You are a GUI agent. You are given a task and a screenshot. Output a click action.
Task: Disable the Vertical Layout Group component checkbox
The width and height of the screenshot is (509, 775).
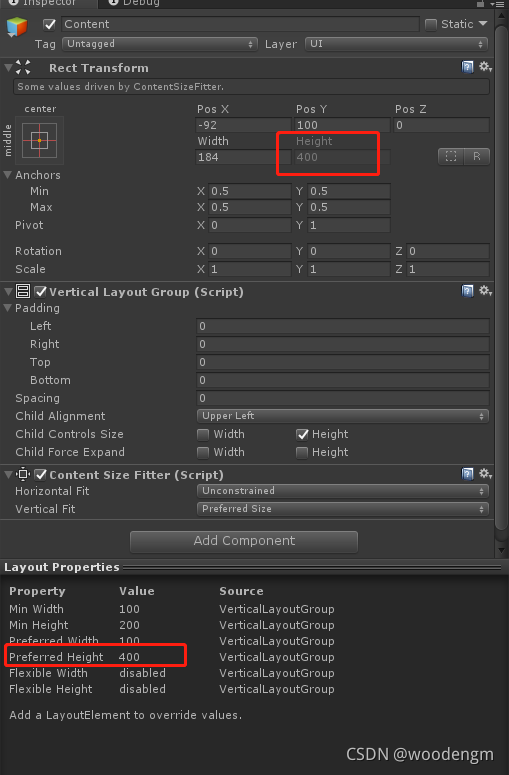pyautogui.click(x=41, y=292)
